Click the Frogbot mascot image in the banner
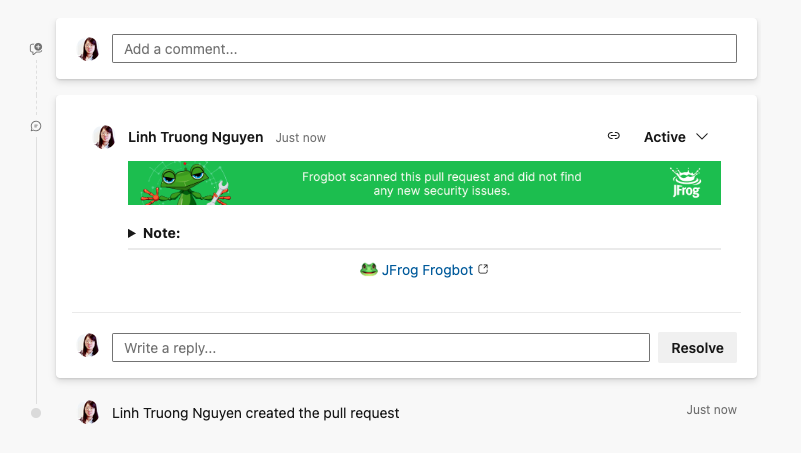Screen dimensions: 801x453 (186, 184)
